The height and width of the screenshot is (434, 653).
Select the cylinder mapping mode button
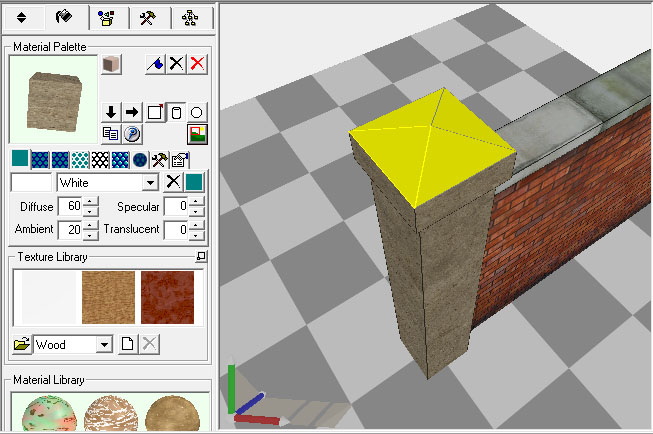176,112
